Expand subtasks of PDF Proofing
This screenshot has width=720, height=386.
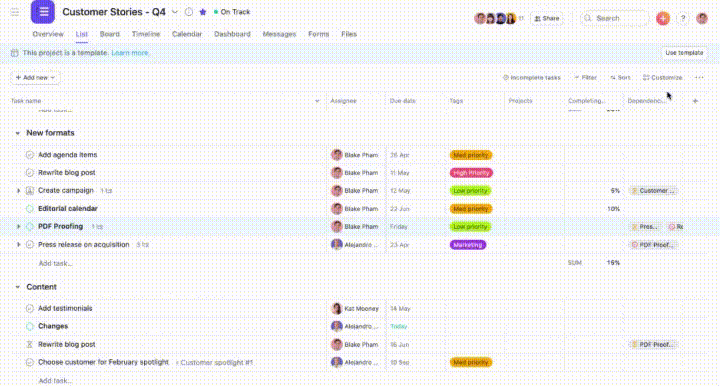(x=18, y=226)
